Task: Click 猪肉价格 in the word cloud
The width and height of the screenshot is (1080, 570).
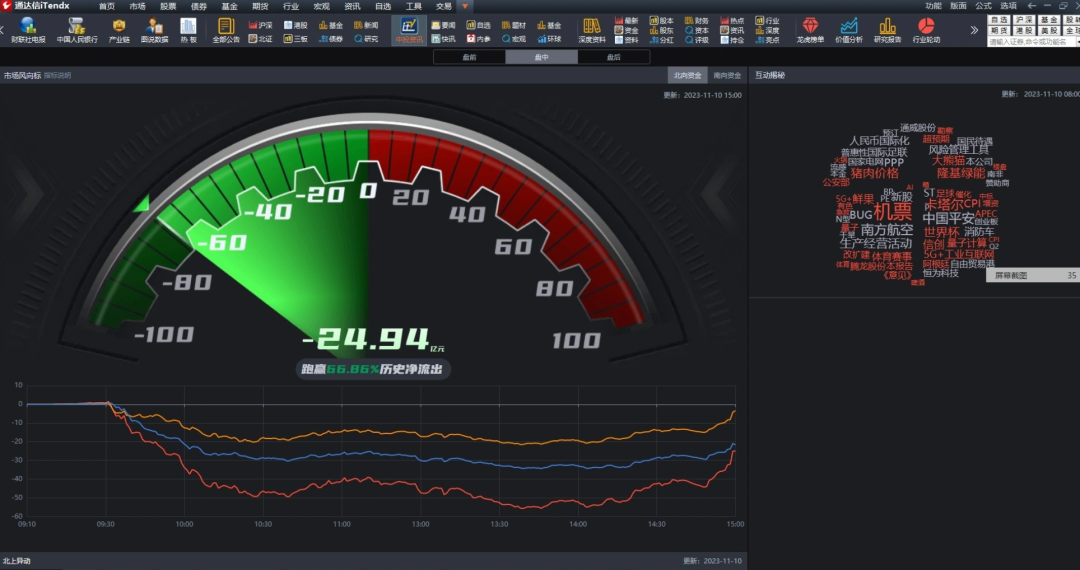Action: [875, 173]
